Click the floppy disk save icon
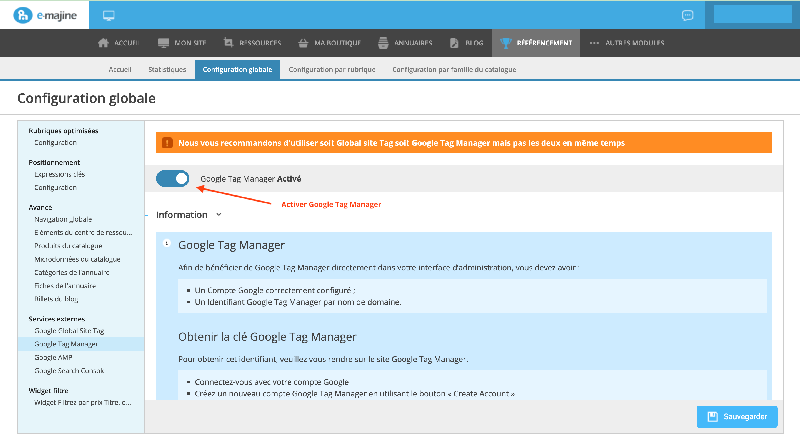 coord(712,417)
